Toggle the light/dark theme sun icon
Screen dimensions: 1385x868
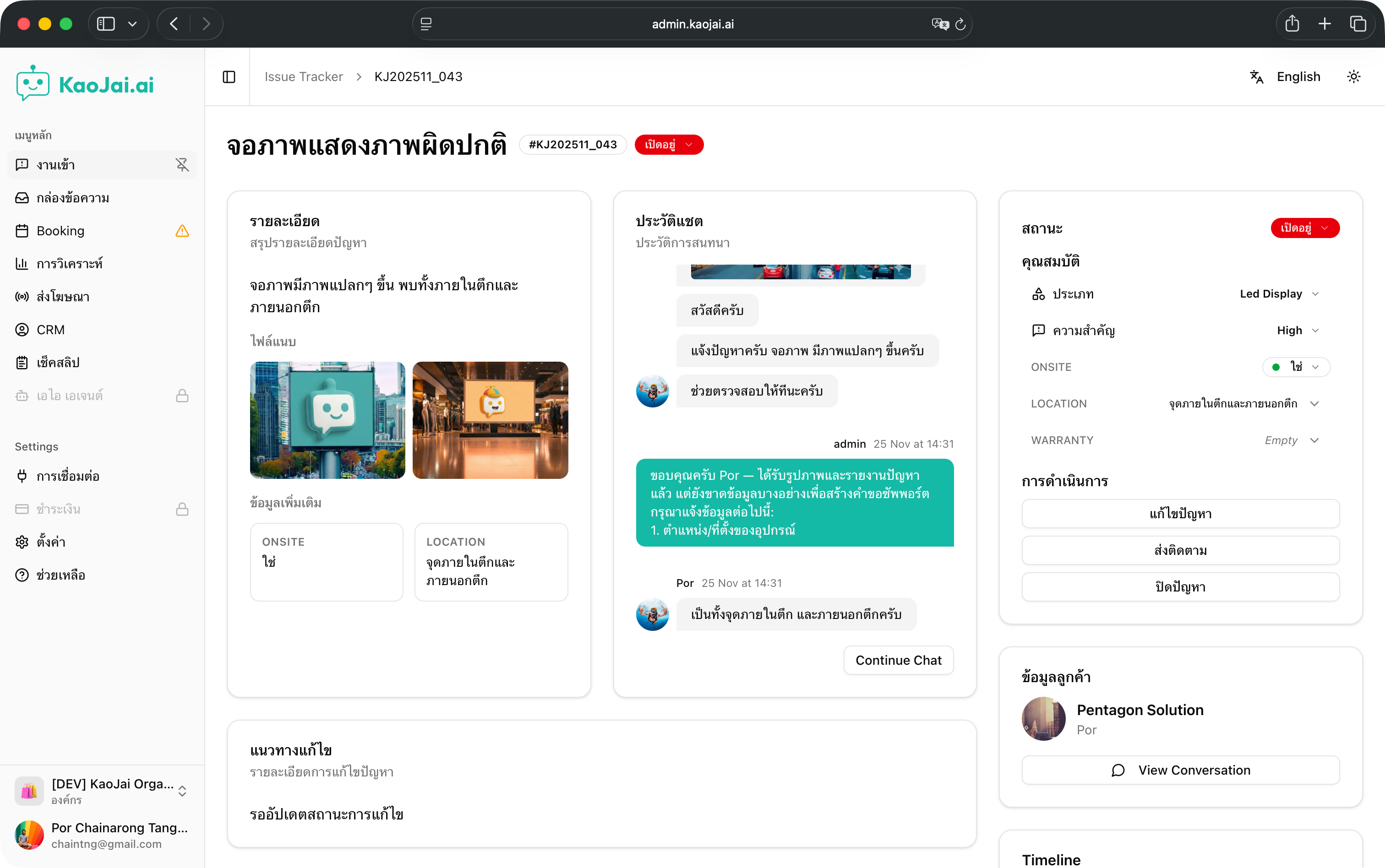tap(1353, 76)
